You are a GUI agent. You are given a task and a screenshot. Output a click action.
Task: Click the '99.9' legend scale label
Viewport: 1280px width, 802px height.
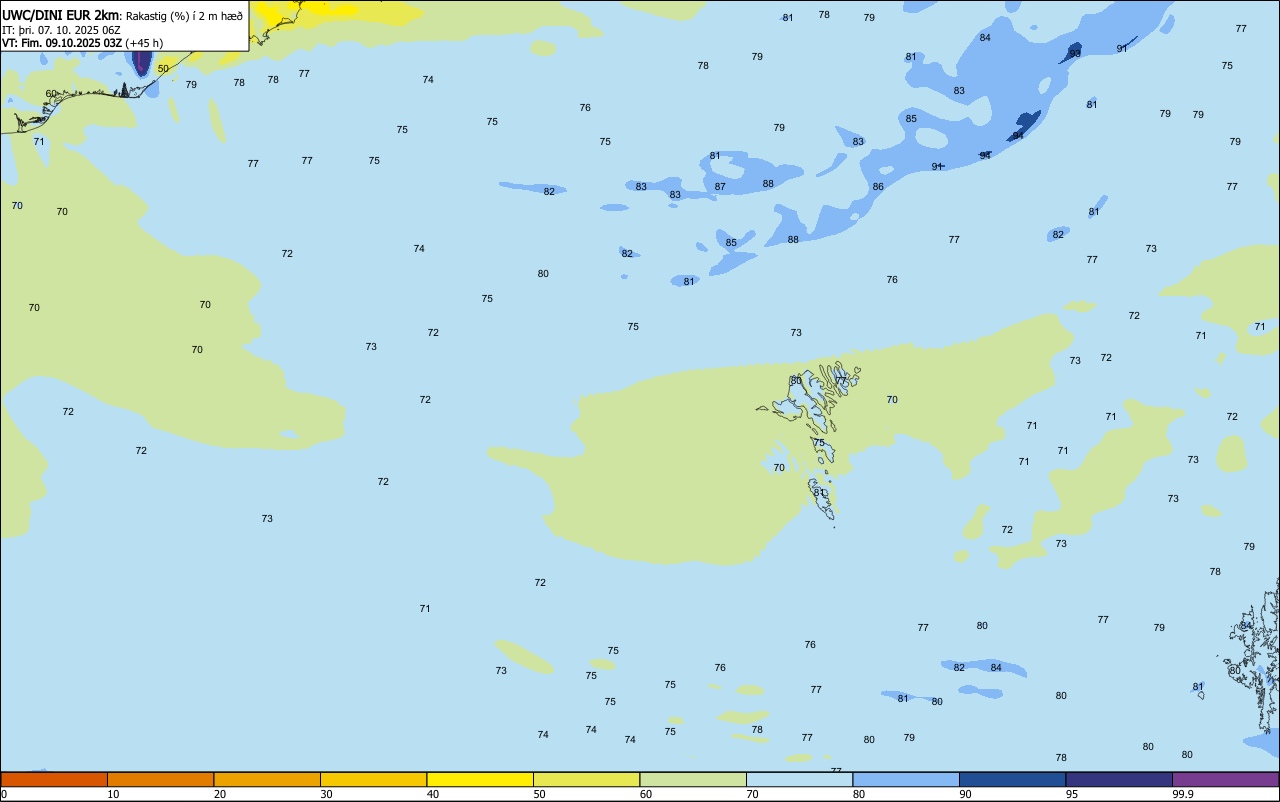[x=1183, y=794]
